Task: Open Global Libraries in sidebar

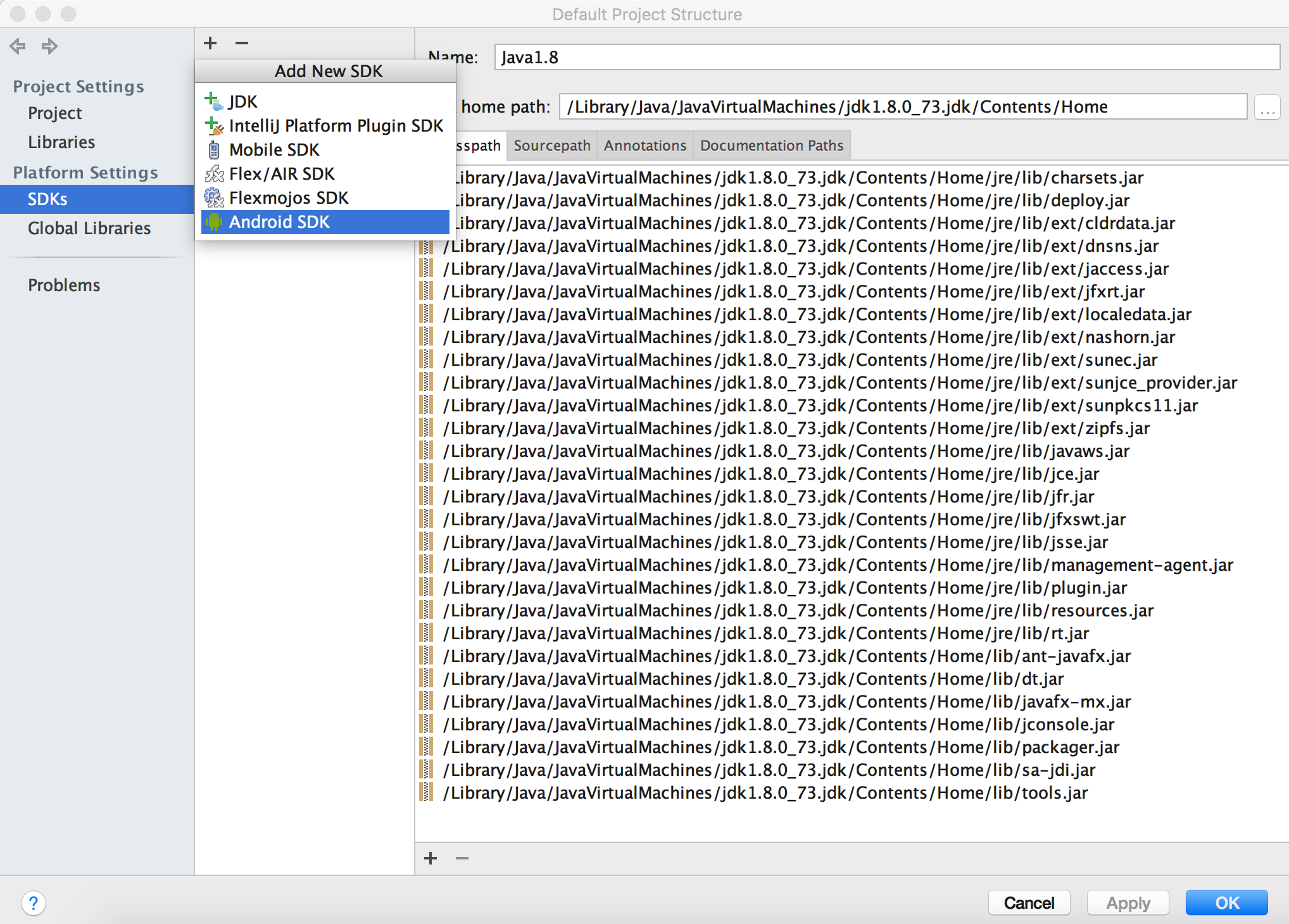Action: [89, 228]
